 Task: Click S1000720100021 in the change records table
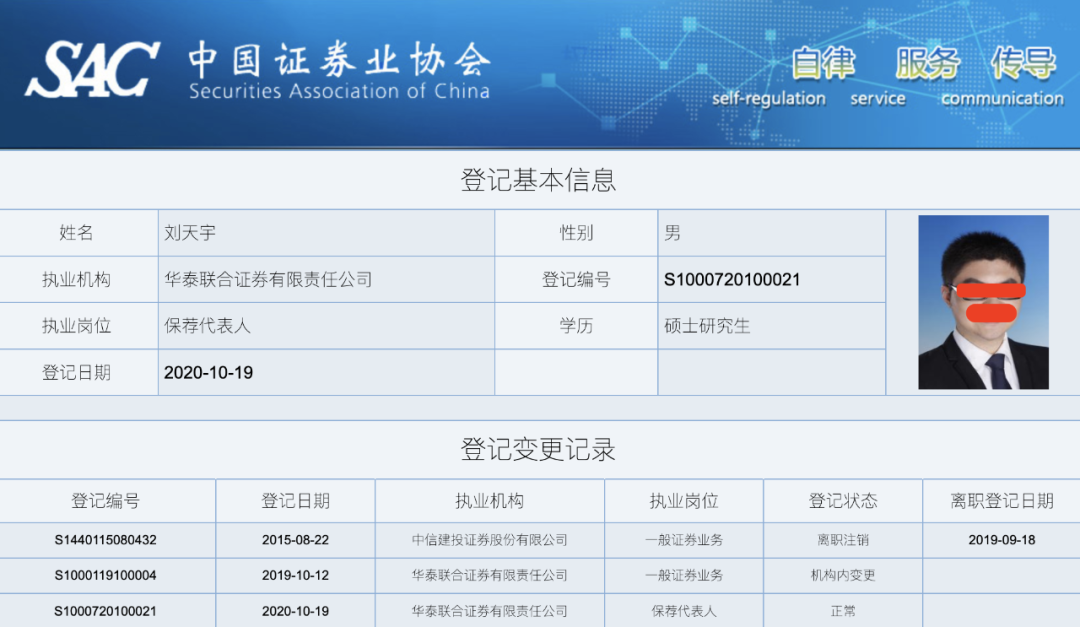pyautogui.click(x=105, y=611)
